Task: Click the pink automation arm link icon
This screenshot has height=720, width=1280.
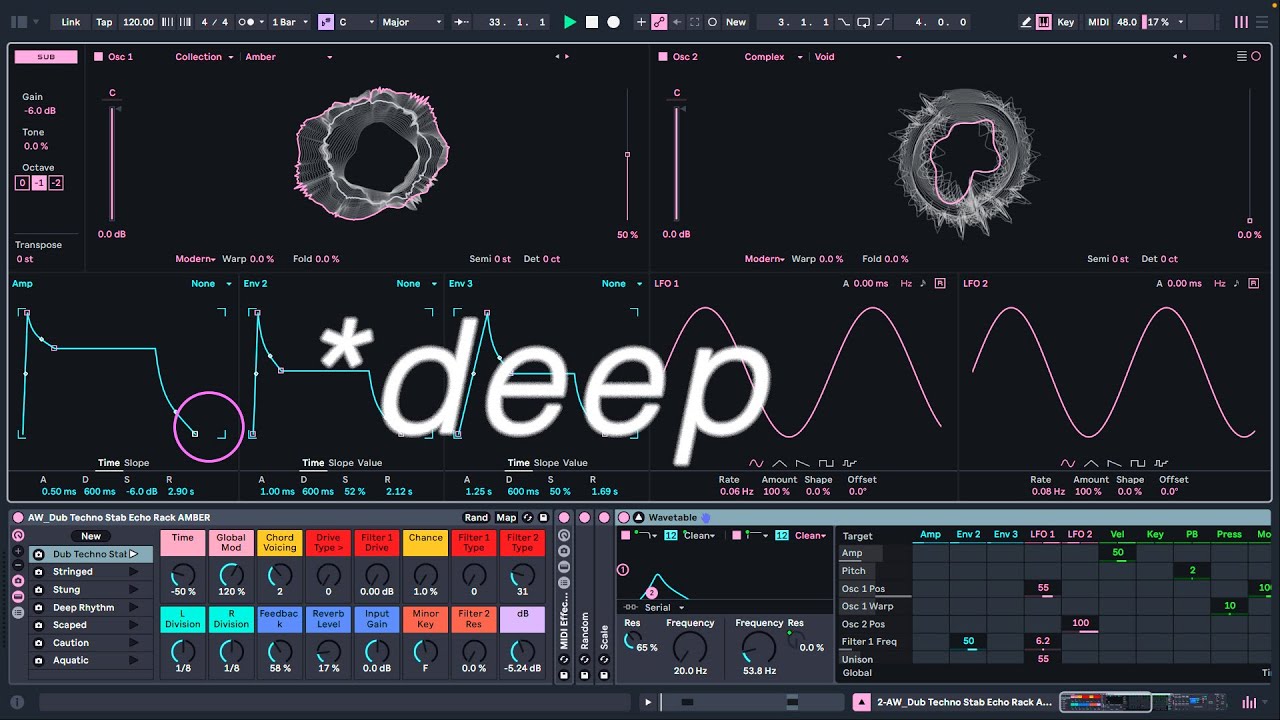Action: (x=659, y=22)
